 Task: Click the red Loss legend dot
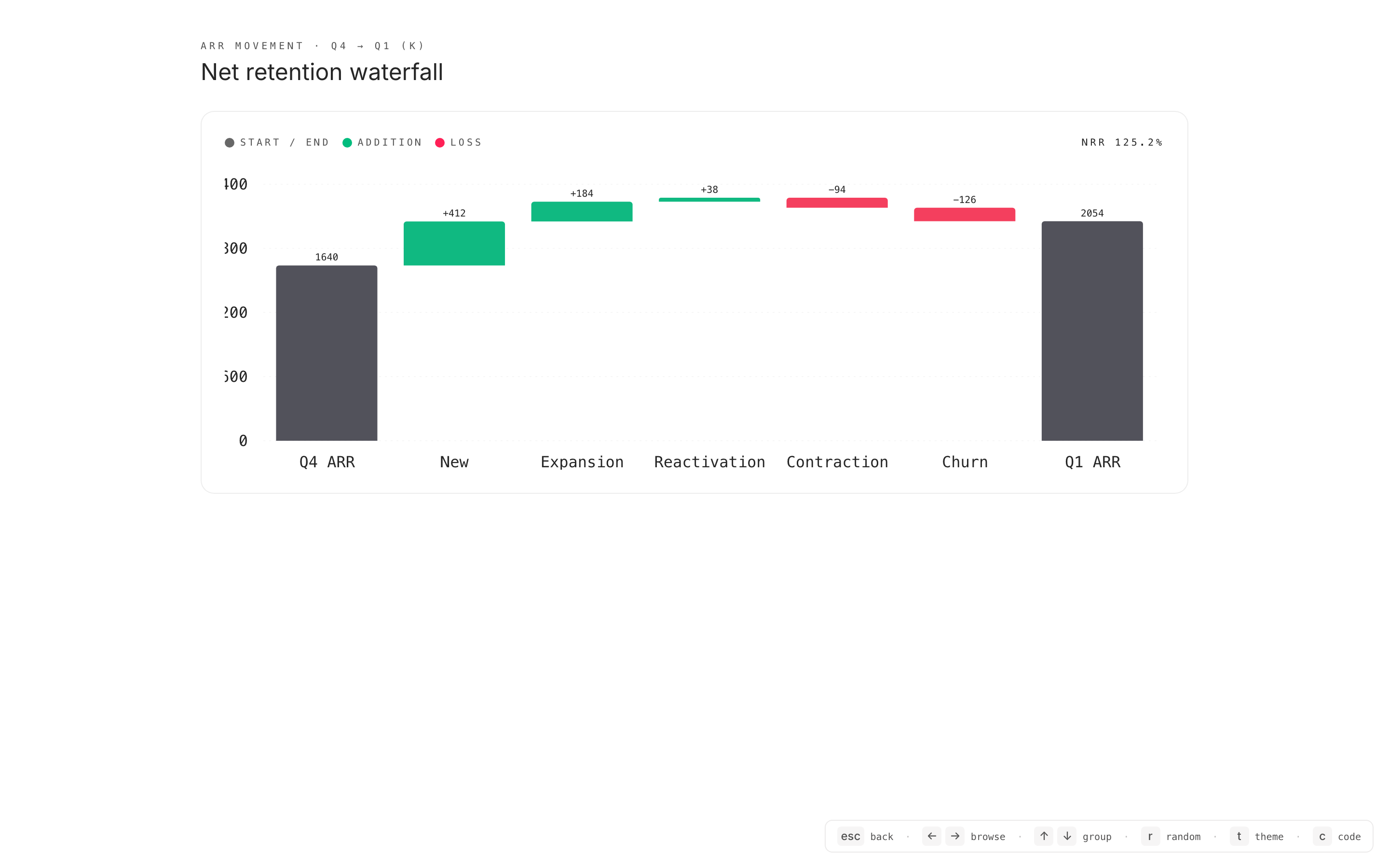point(440,142)
